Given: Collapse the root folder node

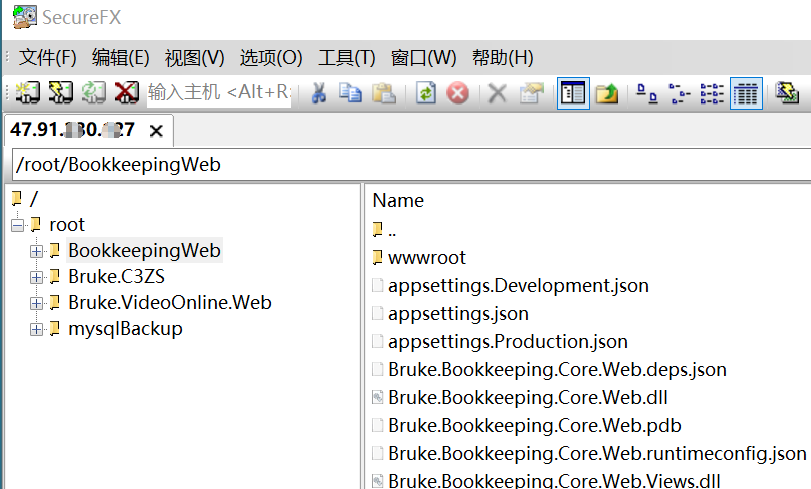Looking at the screenshot, I should point(18,225).
